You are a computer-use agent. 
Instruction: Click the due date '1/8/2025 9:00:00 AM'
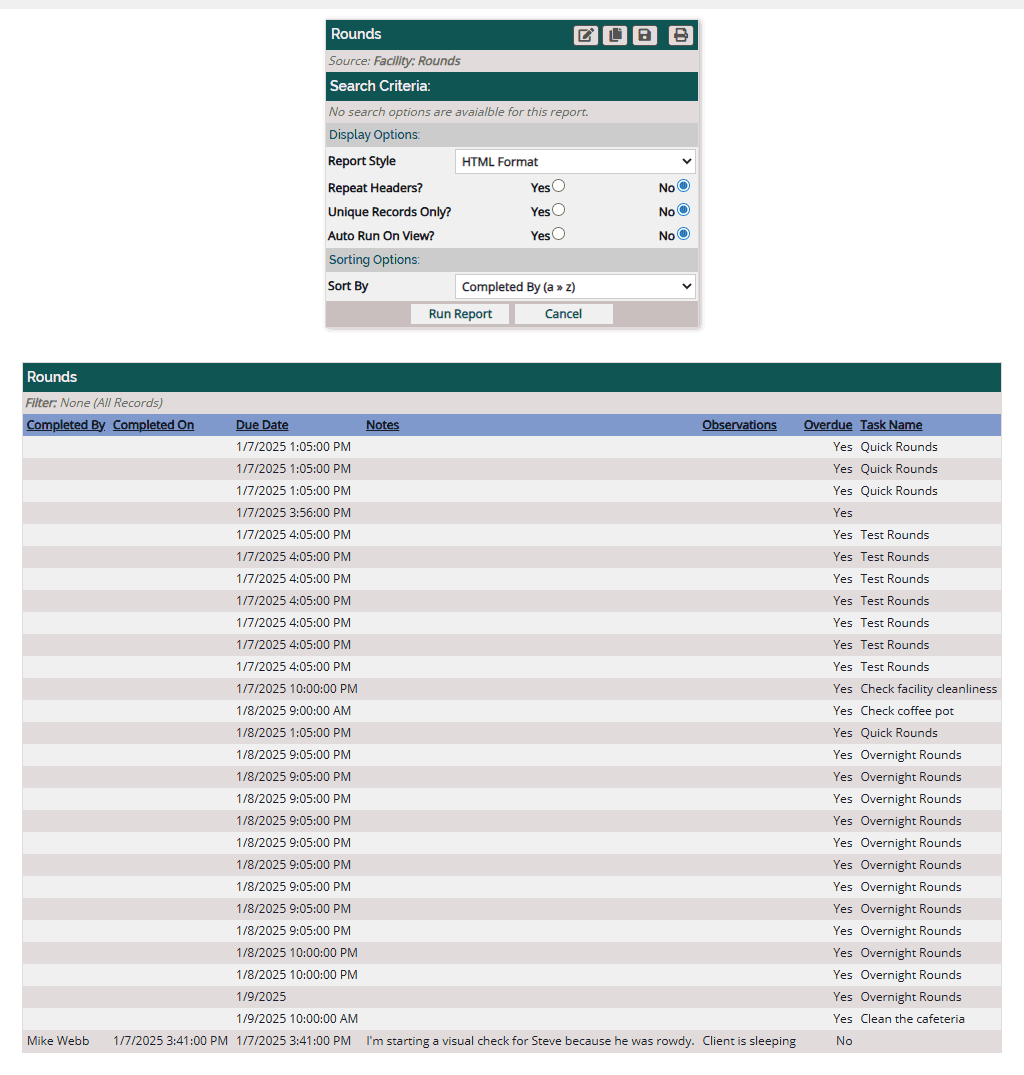click(293, 711)
